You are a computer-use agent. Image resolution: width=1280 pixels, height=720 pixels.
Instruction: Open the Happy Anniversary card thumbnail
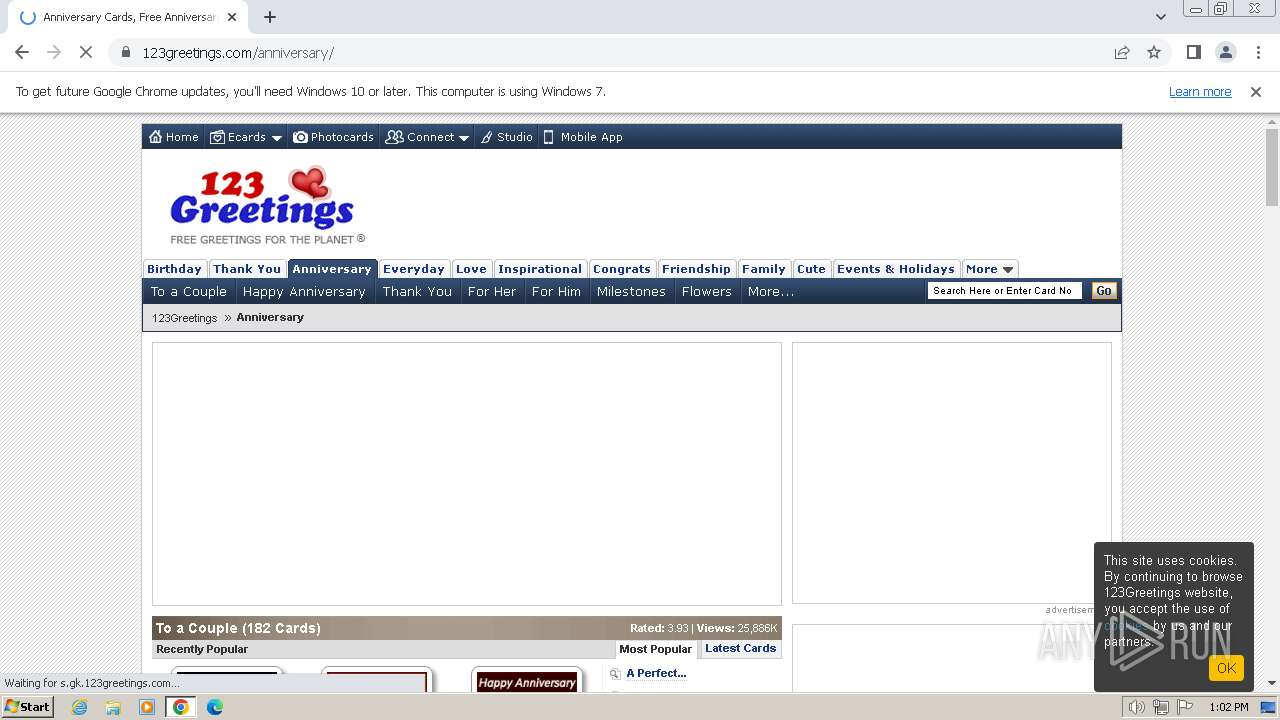[527, 681]
